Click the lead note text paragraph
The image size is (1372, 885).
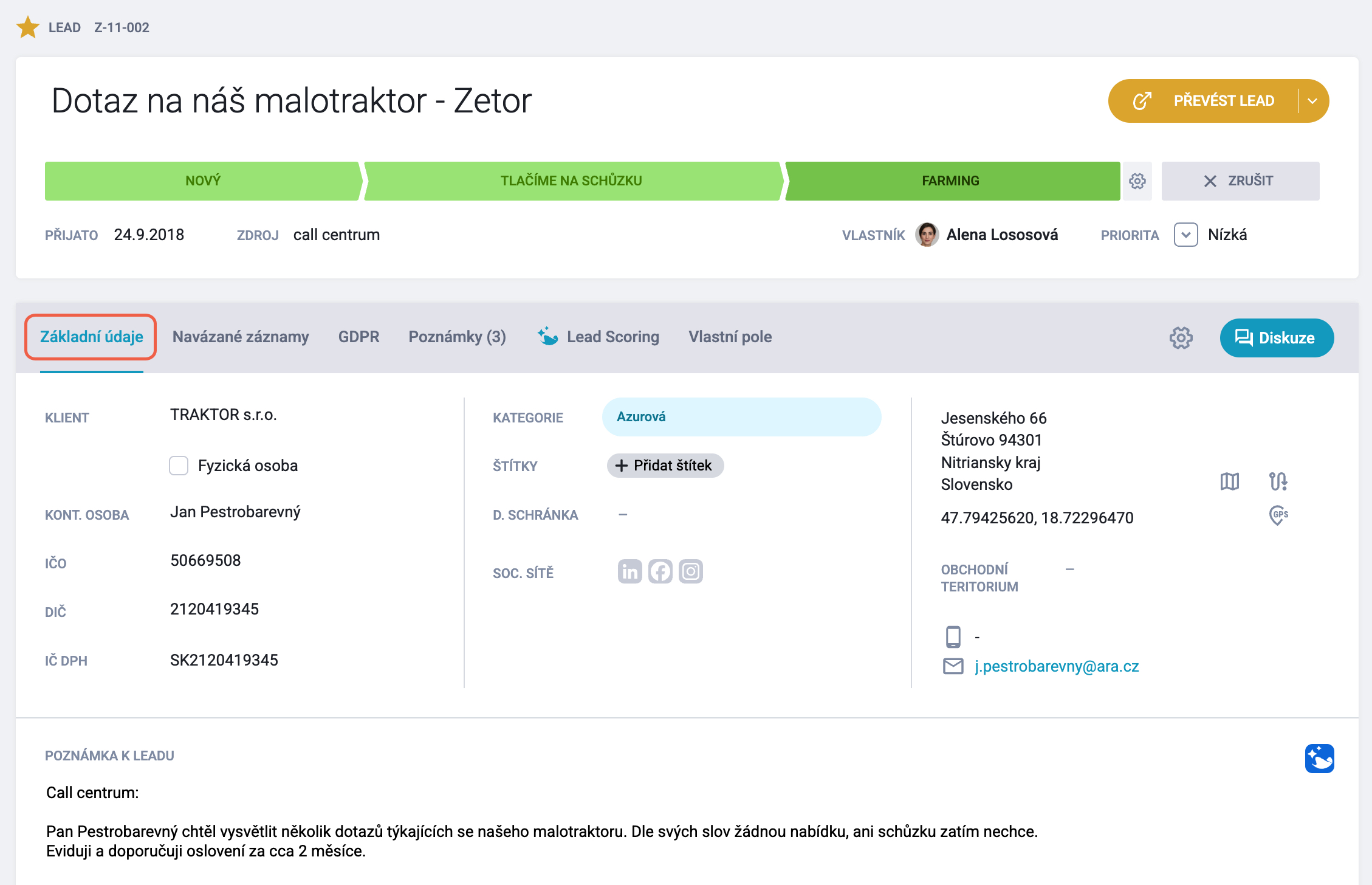pyautogui.click(x=542, y=841)
